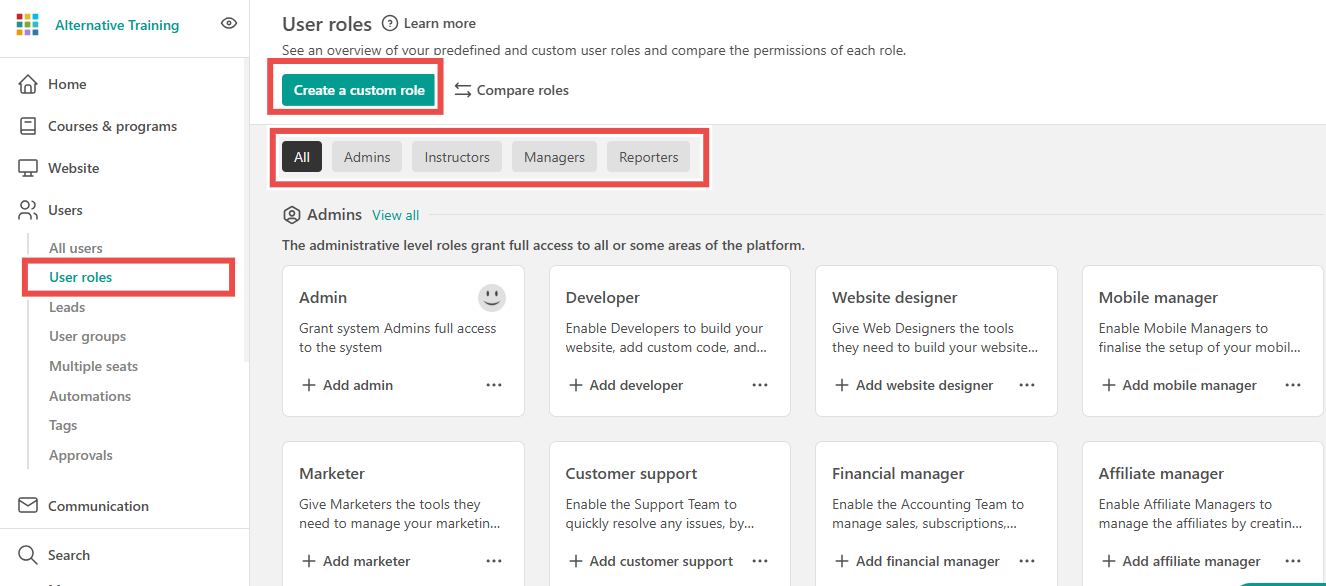This screenshot has width=1326, height=586.
Task: Click the Admins section badge icon
Action: (292, 215)
